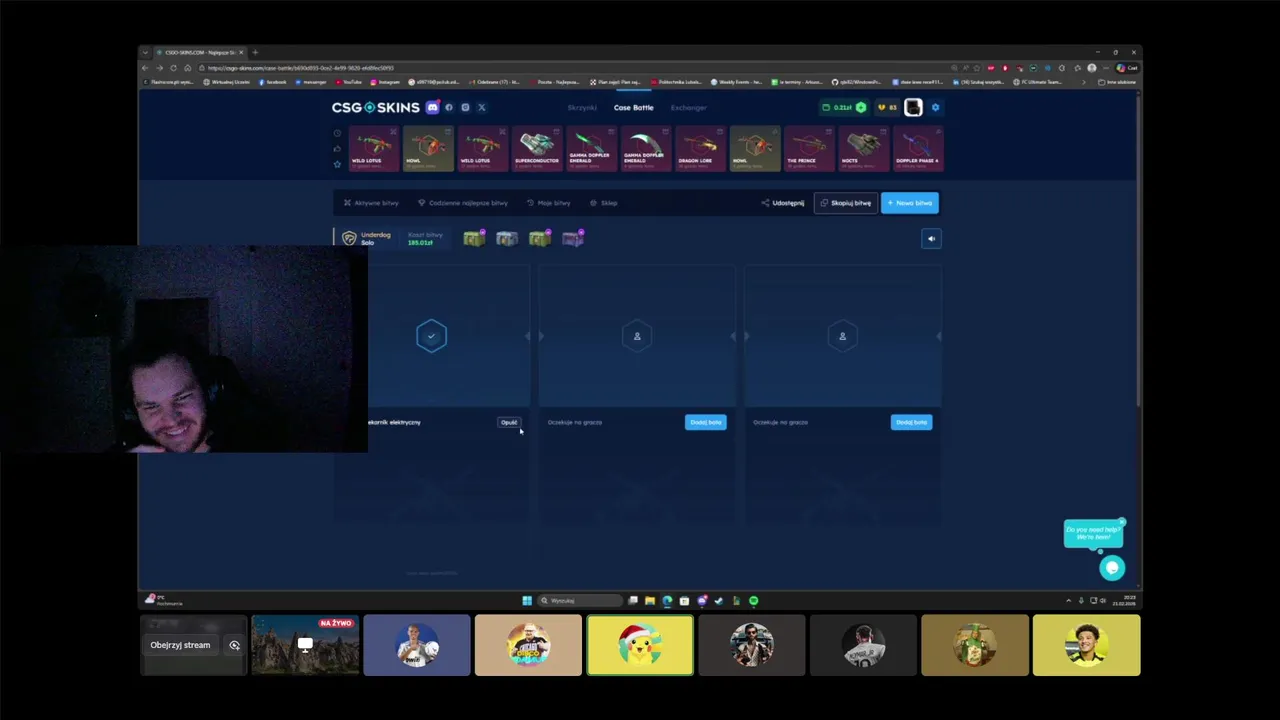Open File Explorer from the taskbar

650,601
